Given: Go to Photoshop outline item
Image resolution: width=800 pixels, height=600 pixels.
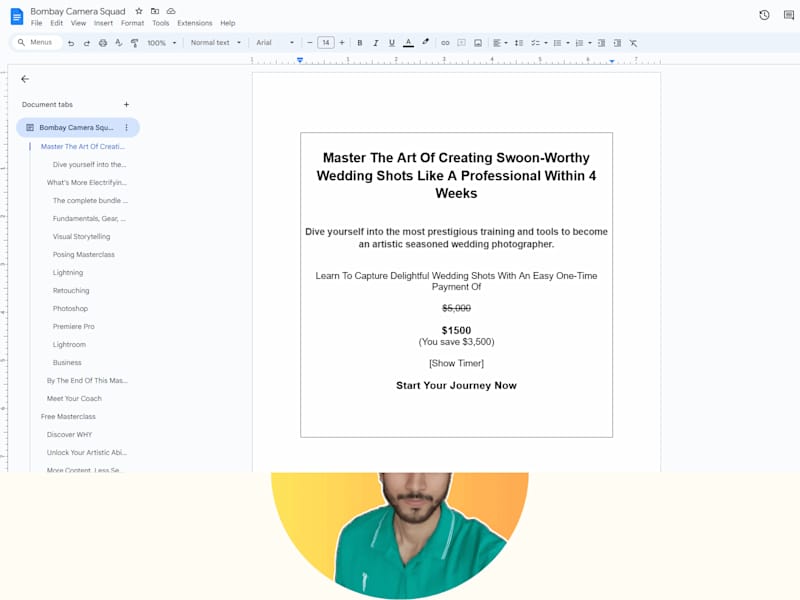Looking at the screenshot, I should 70,308.
